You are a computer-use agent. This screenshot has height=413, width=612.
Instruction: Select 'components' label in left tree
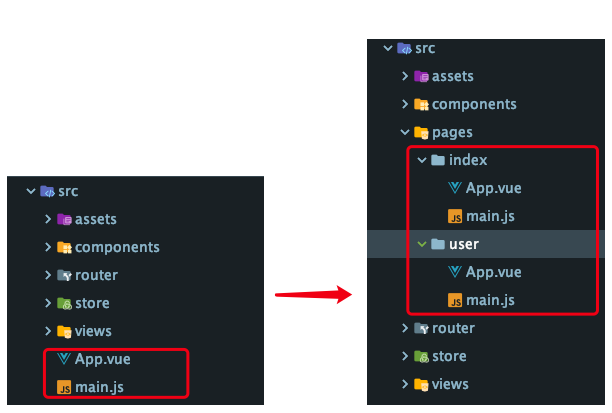click(x=117, y=247)
